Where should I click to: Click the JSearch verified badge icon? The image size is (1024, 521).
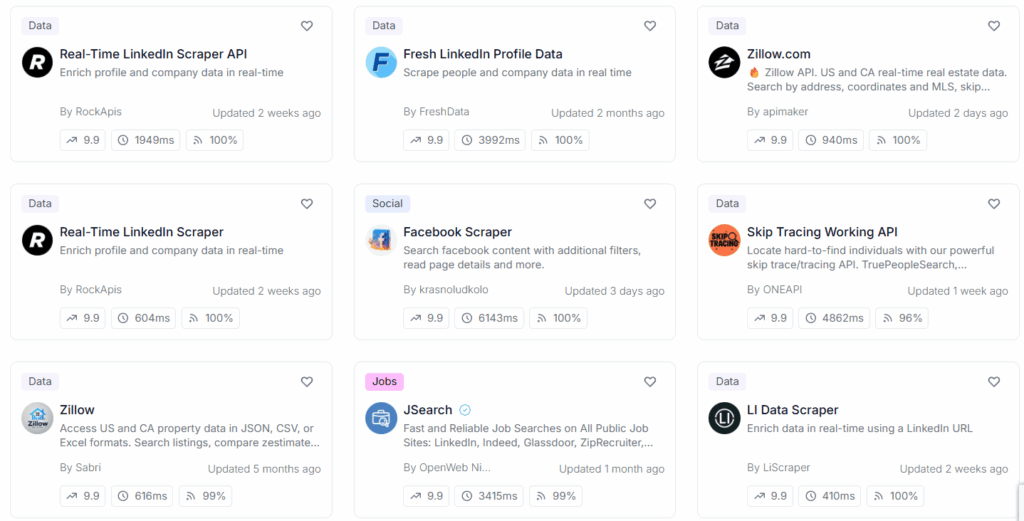pos(465,410)
